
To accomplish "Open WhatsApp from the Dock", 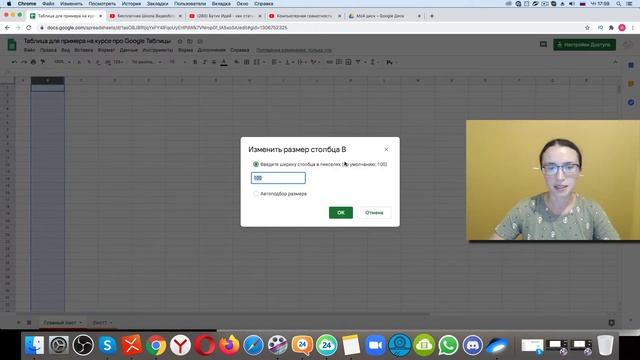I will 448,345.
